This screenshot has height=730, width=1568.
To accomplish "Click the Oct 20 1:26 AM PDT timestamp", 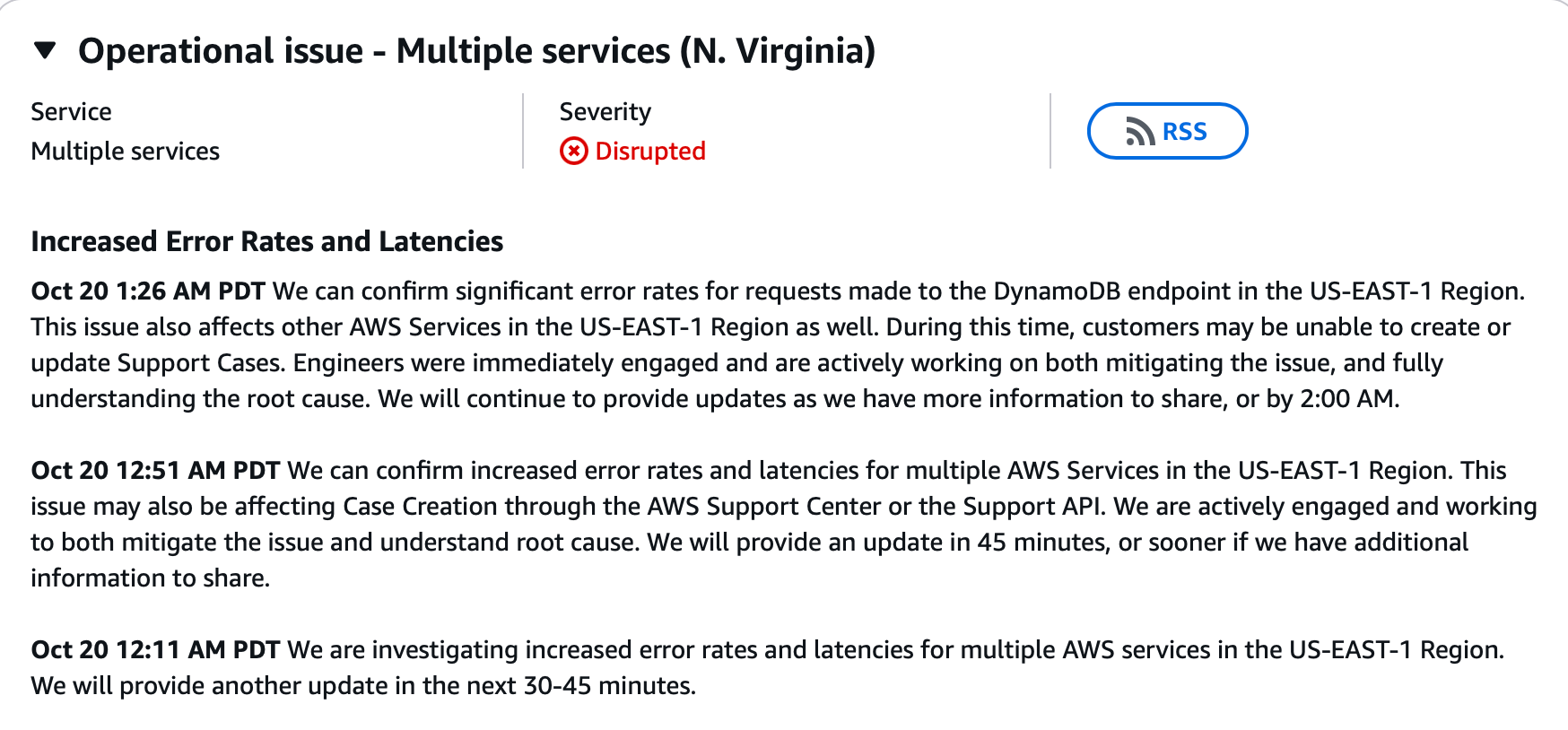I will (148, 291).
